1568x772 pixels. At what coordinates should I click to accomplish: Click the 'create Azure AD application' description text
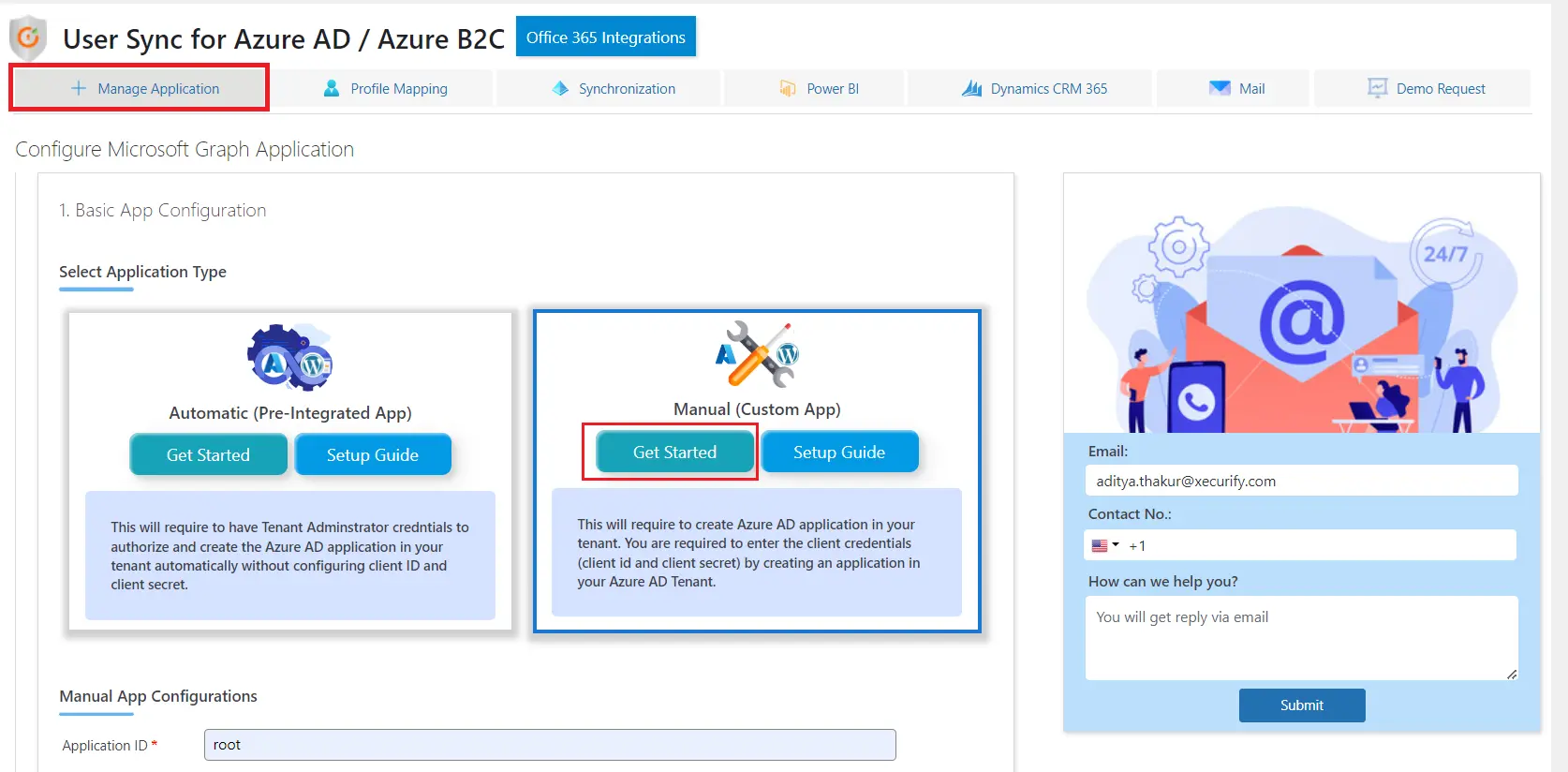coord(749,553)
